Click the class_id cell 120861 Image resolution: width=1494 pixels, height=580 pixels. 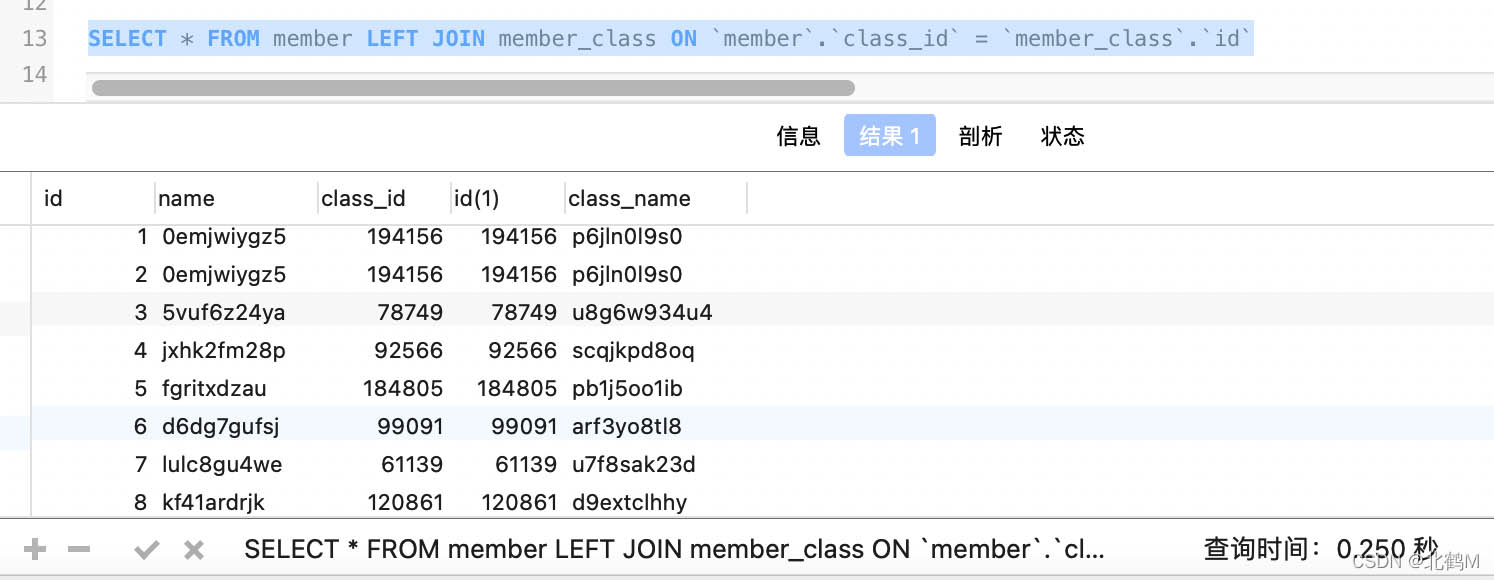405,502
